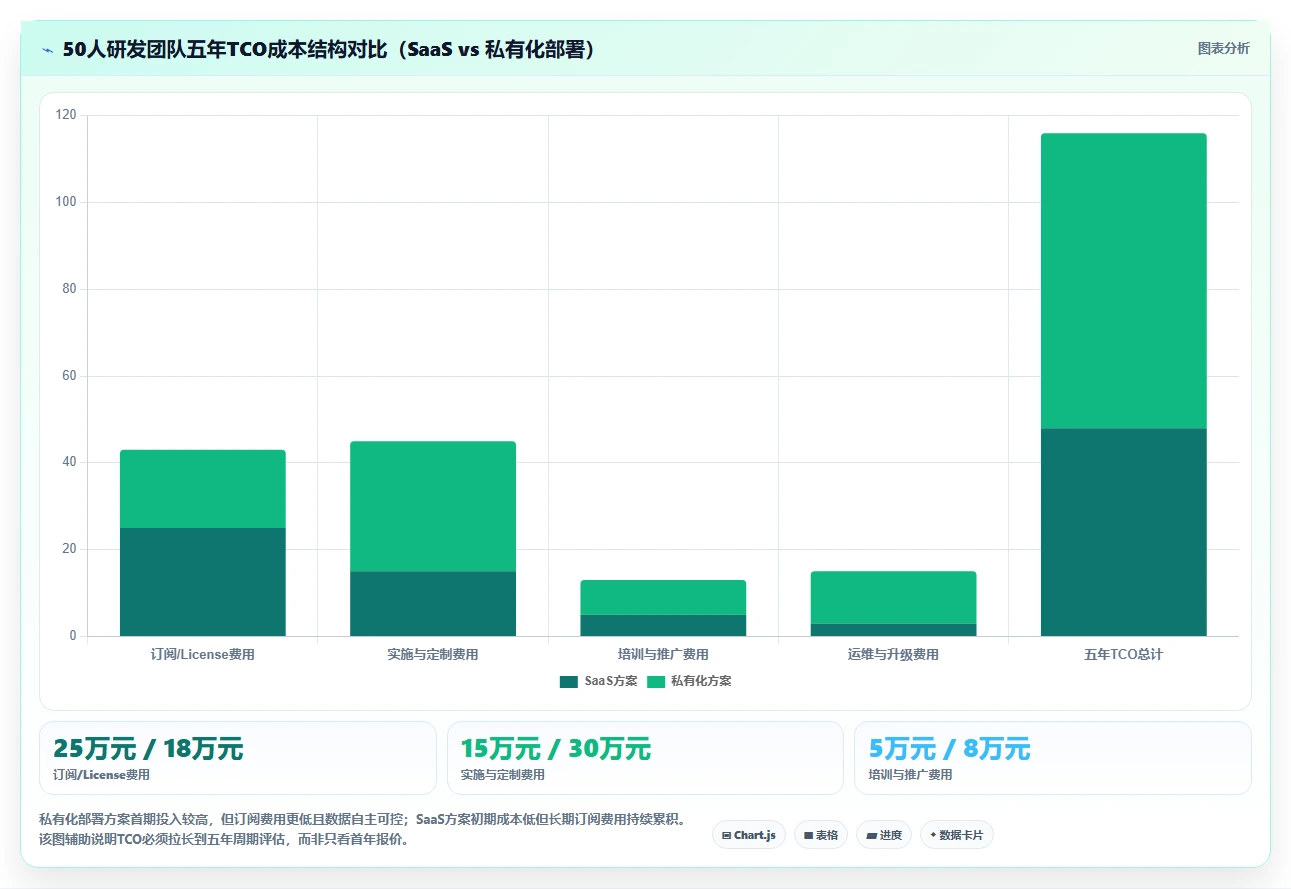Click the 培训与推广费用 caption in third card

tap(911, 775)
